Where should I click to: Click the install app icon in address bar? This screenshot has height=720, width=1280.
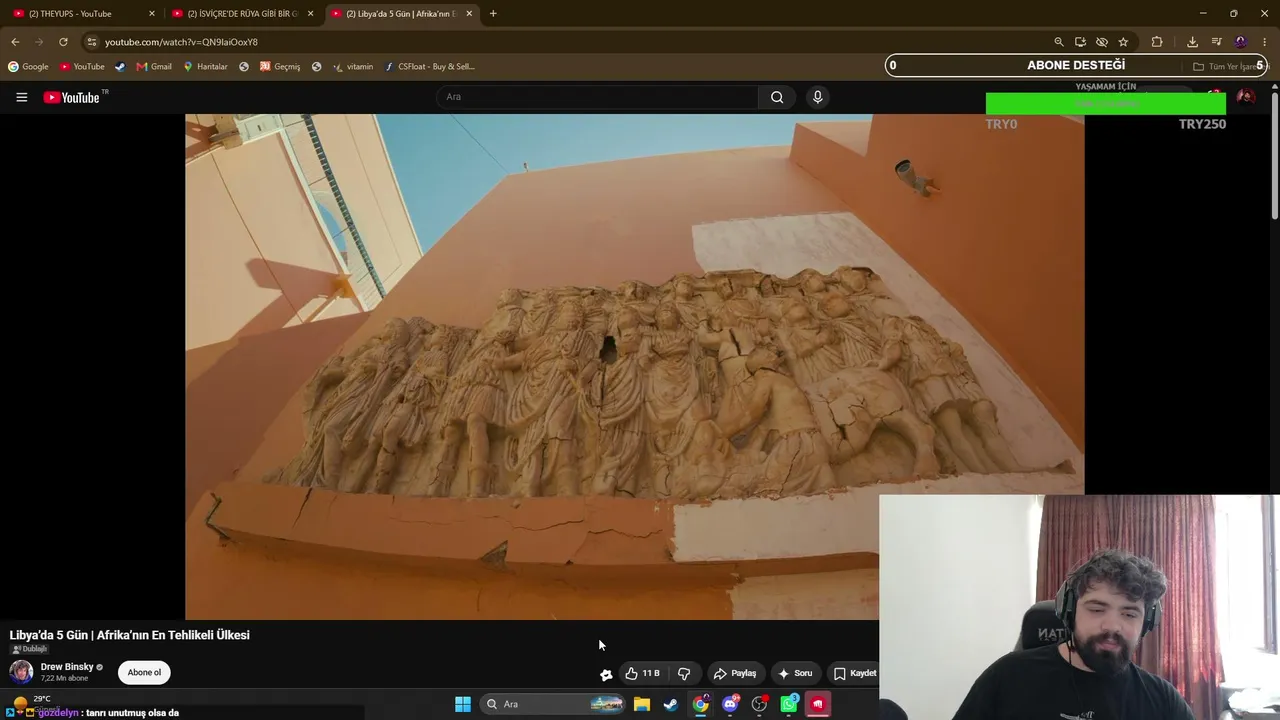1080,42
